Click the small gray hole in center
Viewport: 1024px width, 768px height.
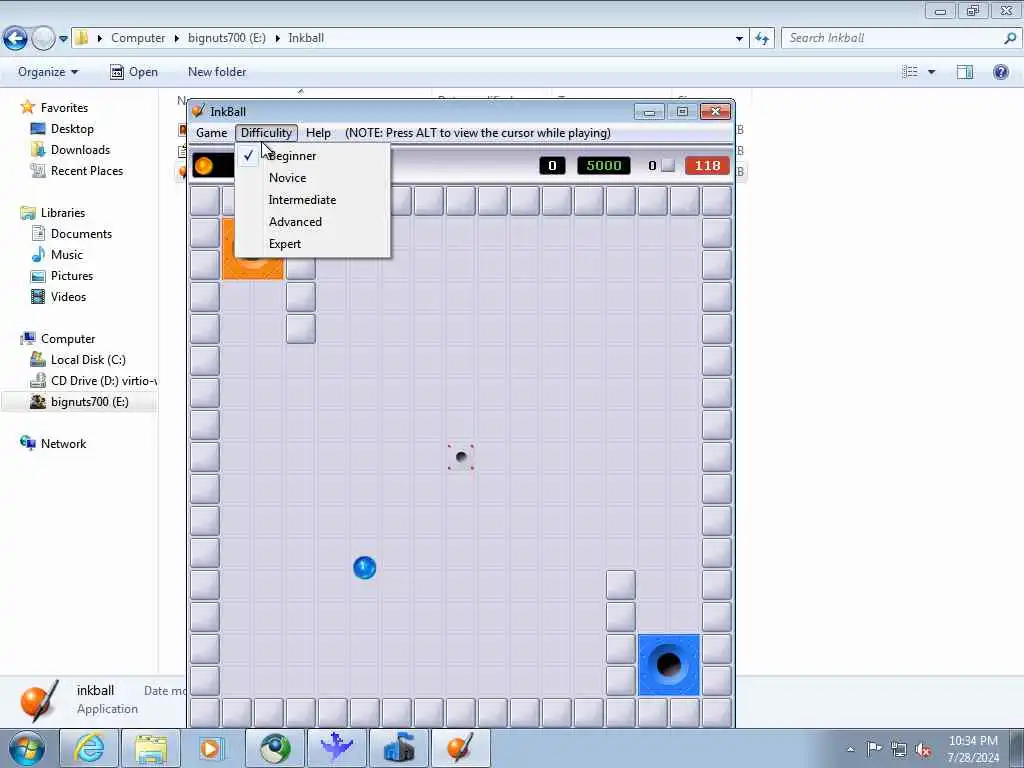coord(461,457)
